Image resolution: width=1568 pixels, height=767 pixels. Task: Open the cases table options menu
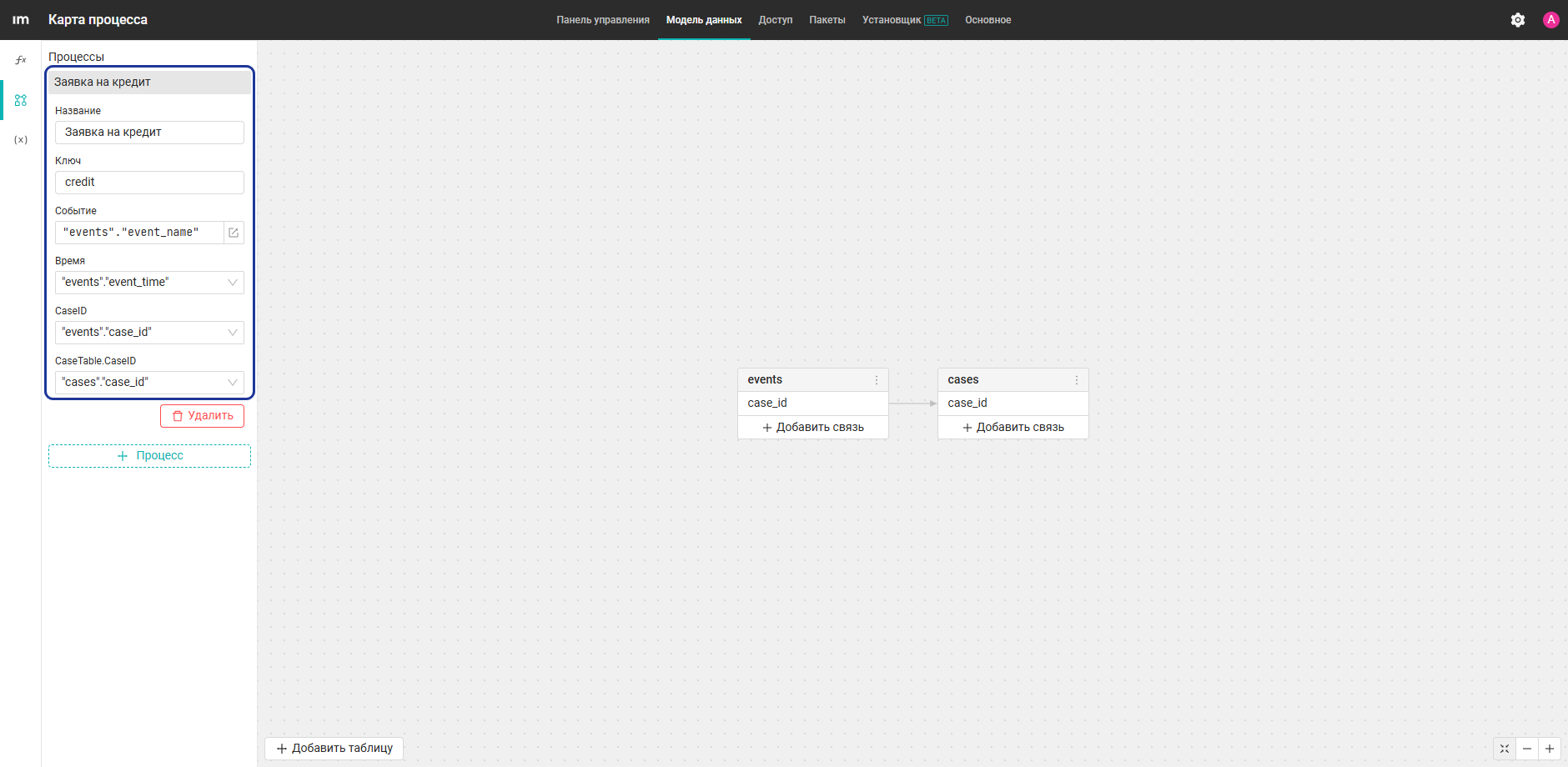(x=1077, y=380)
